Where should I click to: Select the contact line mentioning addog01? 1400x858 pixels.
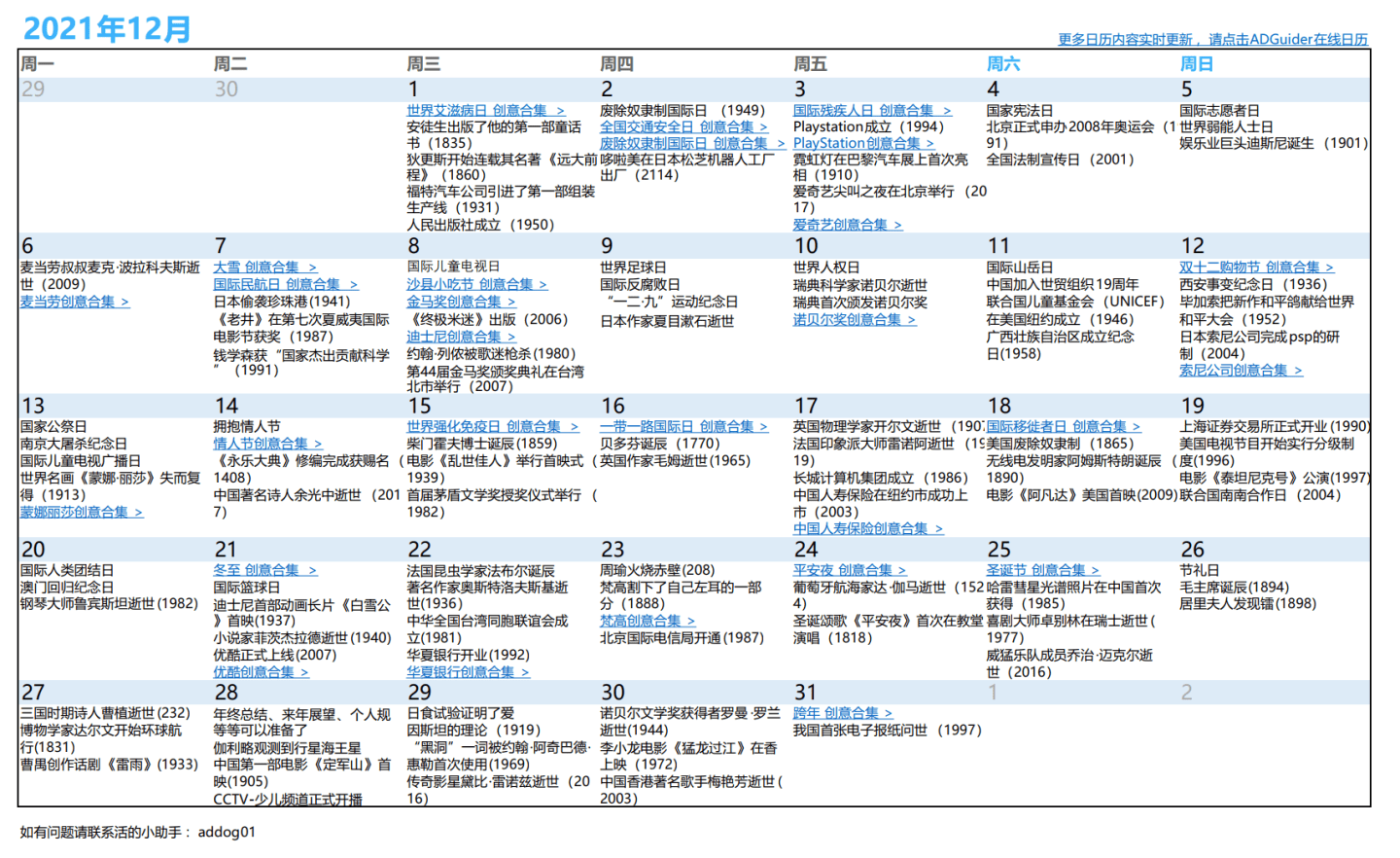click(138, 832)
